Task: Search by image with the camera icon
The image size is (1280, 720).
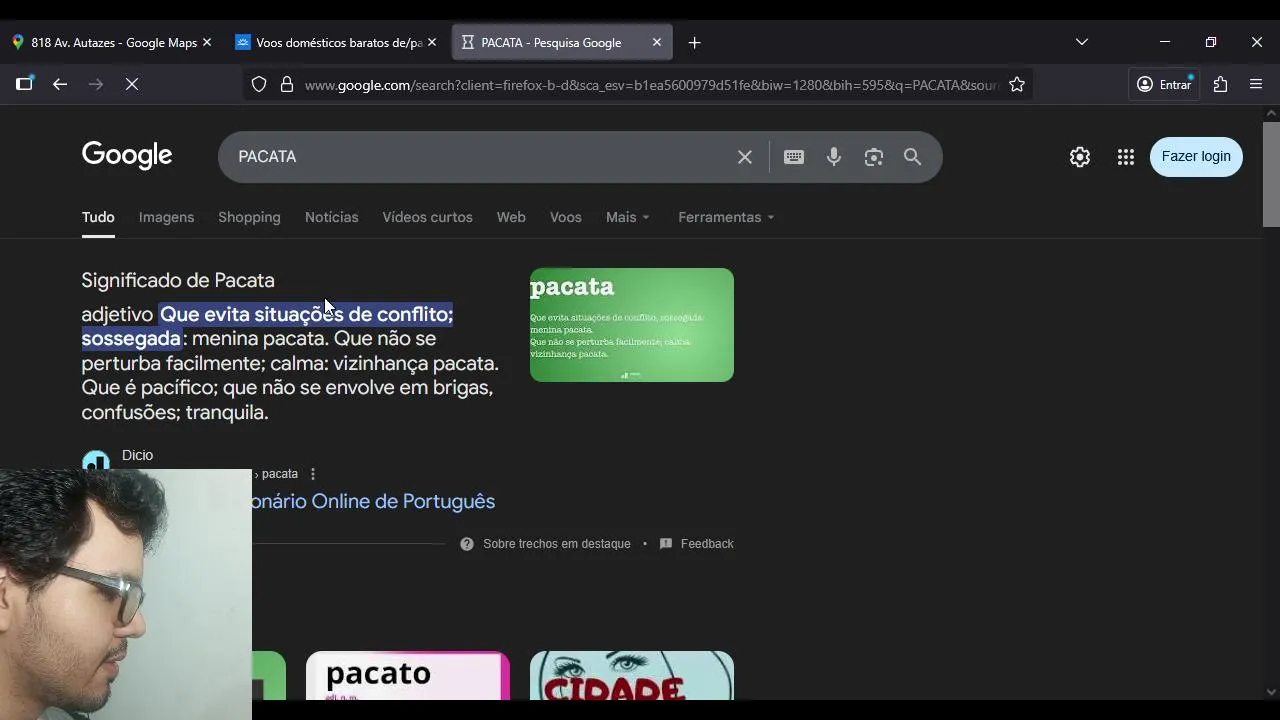Action: click(x=874, y=157)
